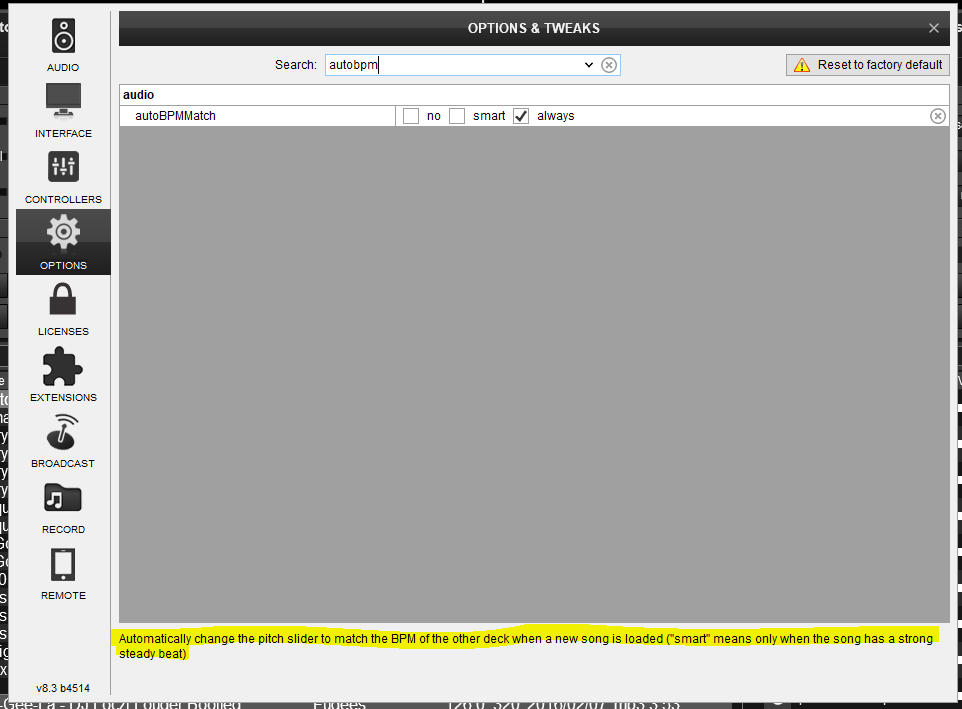Viewport: 962px width, 709px height.
Task: Click Reset to factory default button
Action: click(868, 65)
